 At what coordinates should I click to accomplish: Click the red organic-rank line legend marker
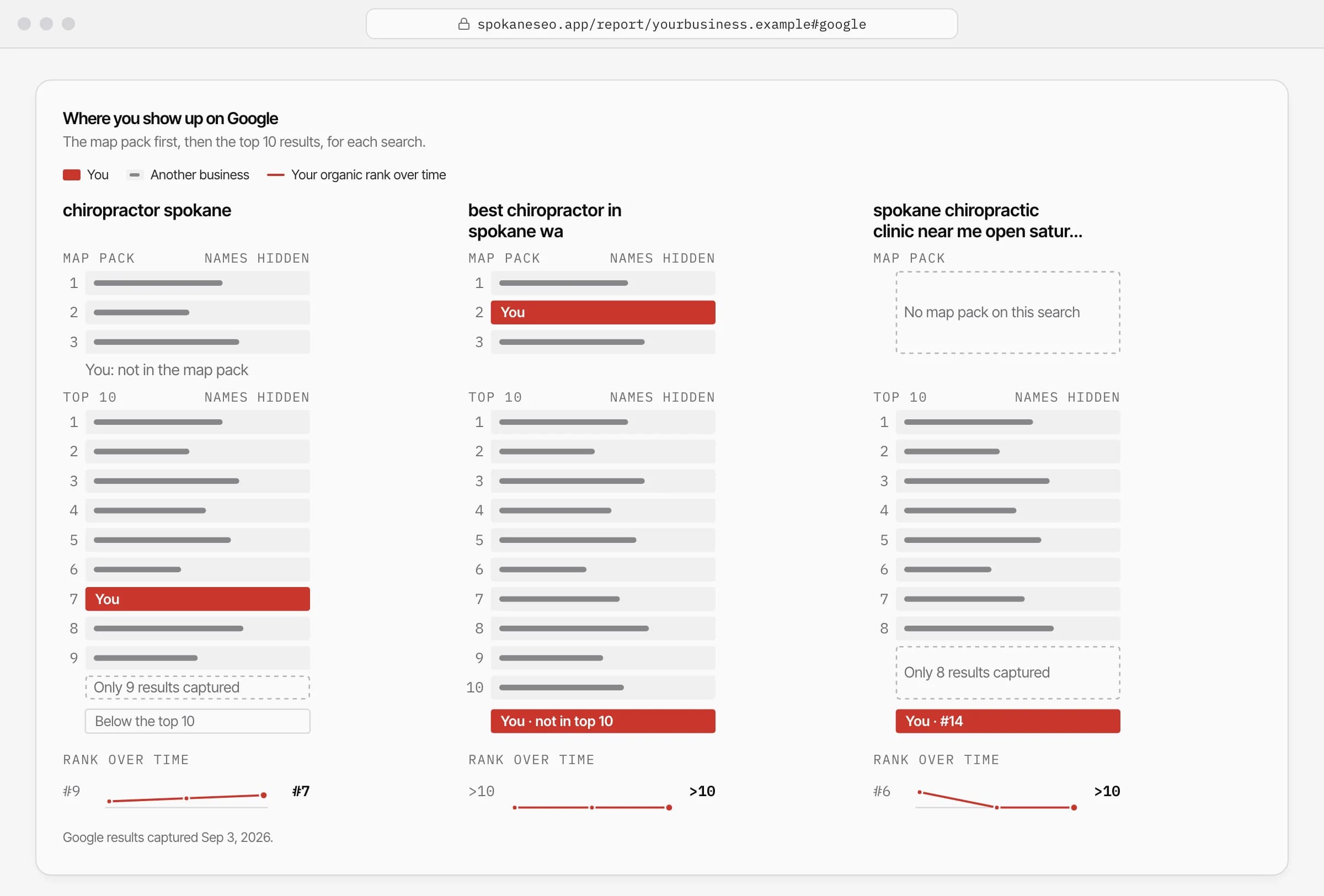[x=276, y=175]
